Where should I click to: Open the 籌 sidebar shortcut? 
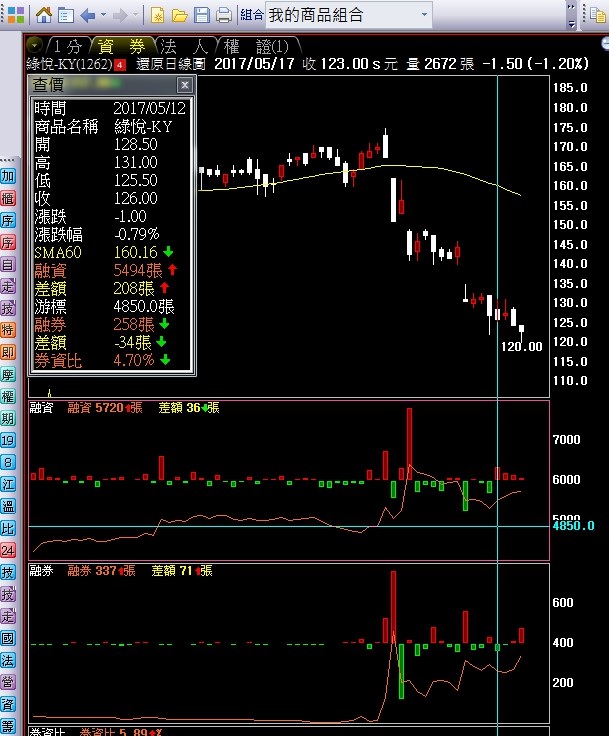pyautogui.click(x=8, y=726)
